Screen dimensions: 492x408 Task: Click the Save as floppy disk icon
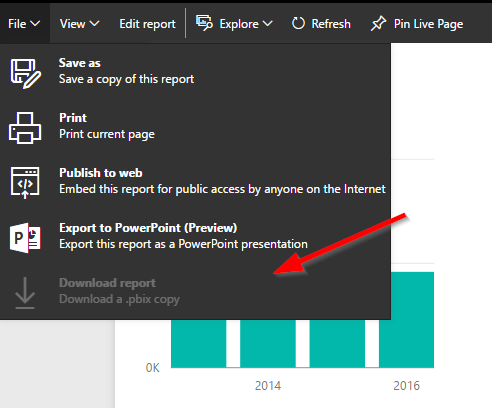(25, 74)
